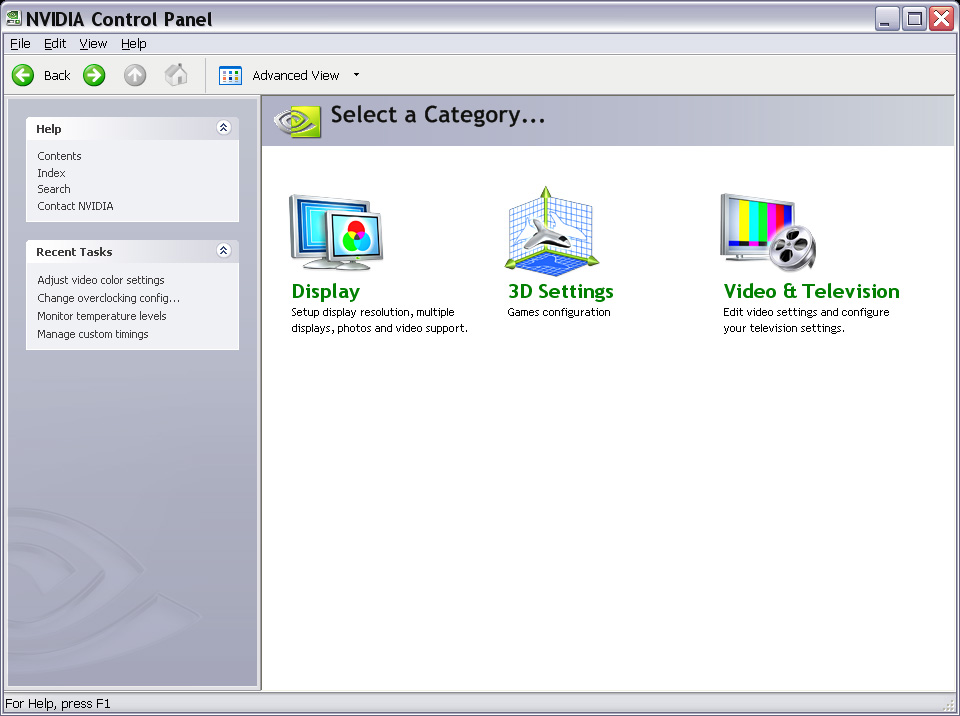Click 'Edit video settings and configure' text
The image size is (960, 716).
806,312
